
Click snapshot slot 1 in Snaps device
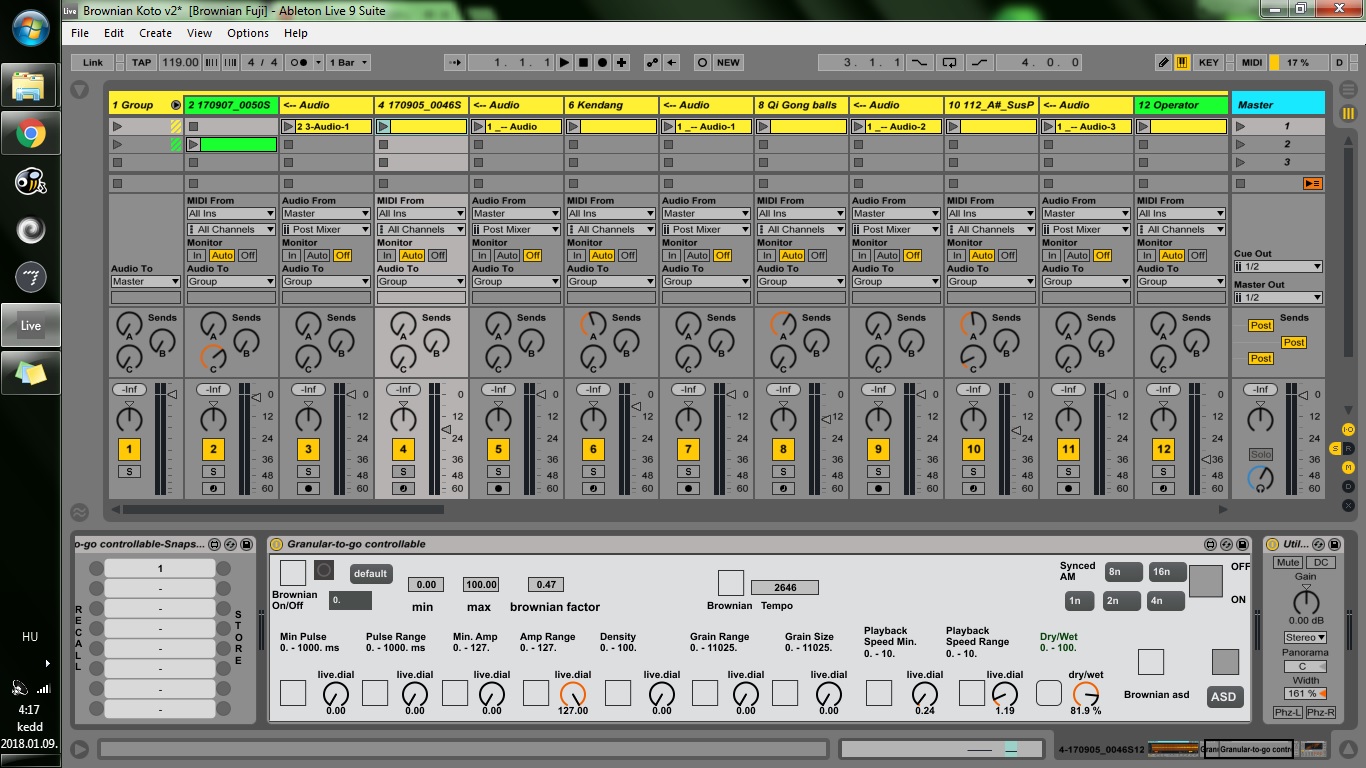click(x=160, y=568)
